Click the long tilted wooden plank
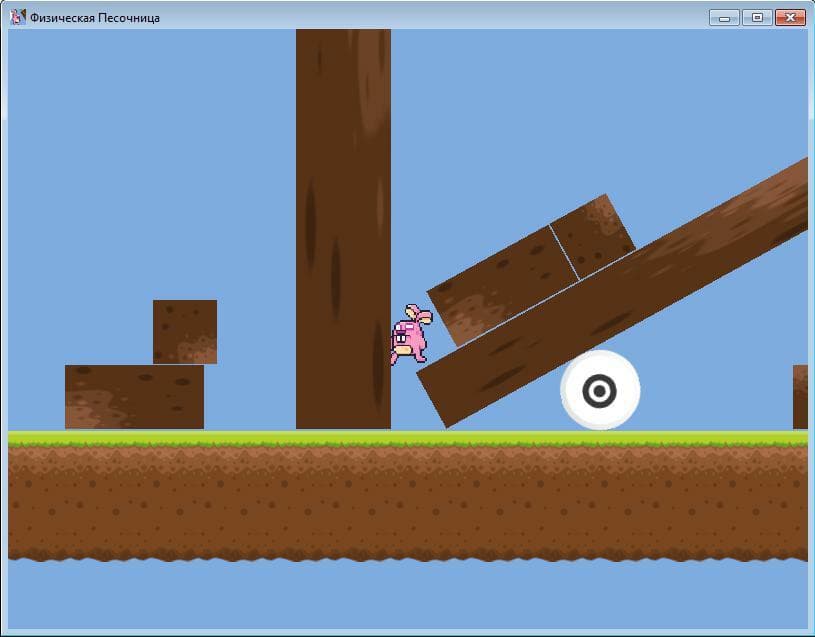This screenshot has height=637, width=815. click(x=613, y=292)
